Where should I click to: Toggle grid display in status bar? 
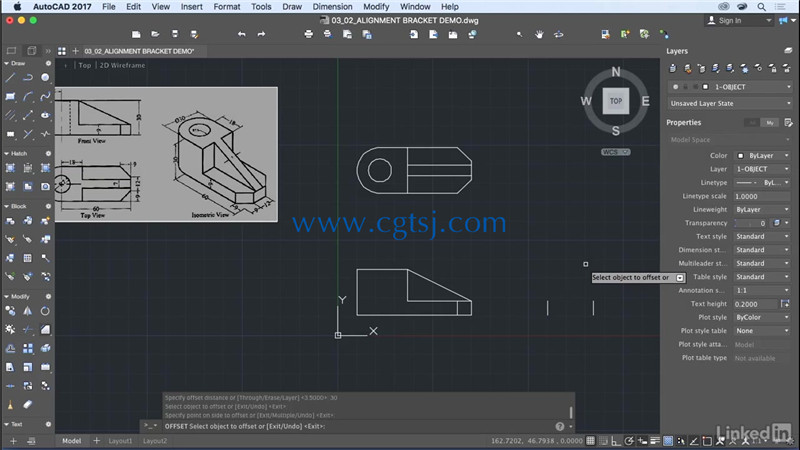click(x=590, y=441)
